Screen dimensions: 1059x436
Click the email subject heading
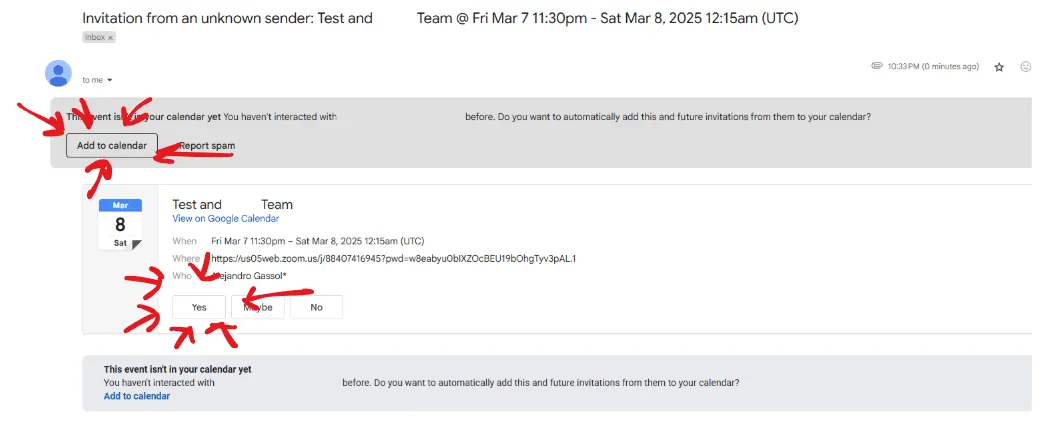tap(440, 18)
